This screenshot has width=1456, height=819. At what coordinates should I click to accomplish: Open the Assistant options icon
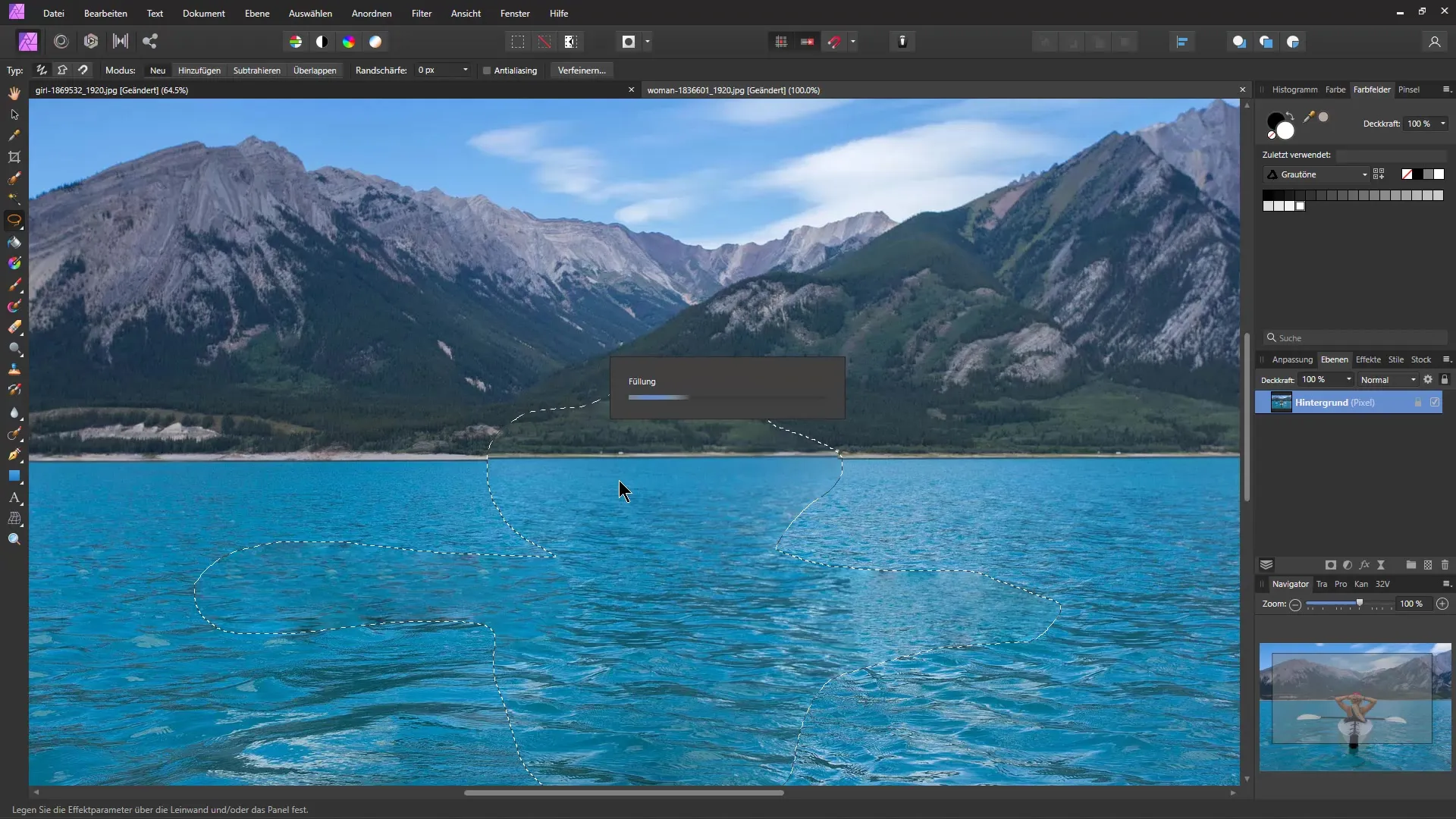point(902,42)
